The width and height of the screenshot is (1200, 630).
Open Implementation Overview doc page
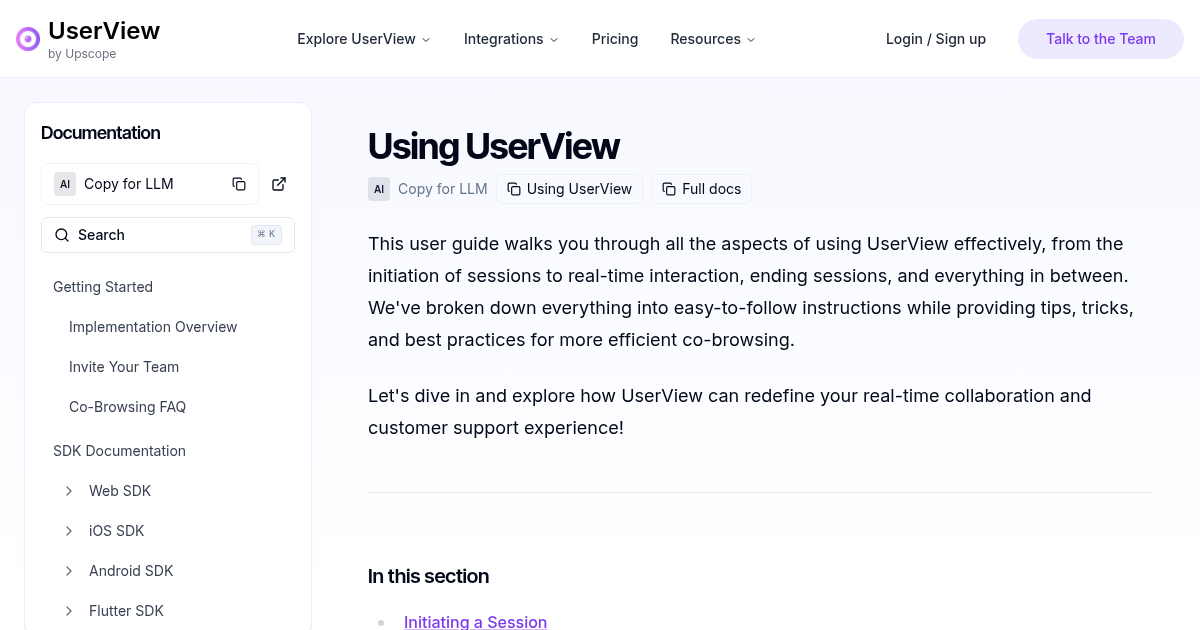point(153,327)
